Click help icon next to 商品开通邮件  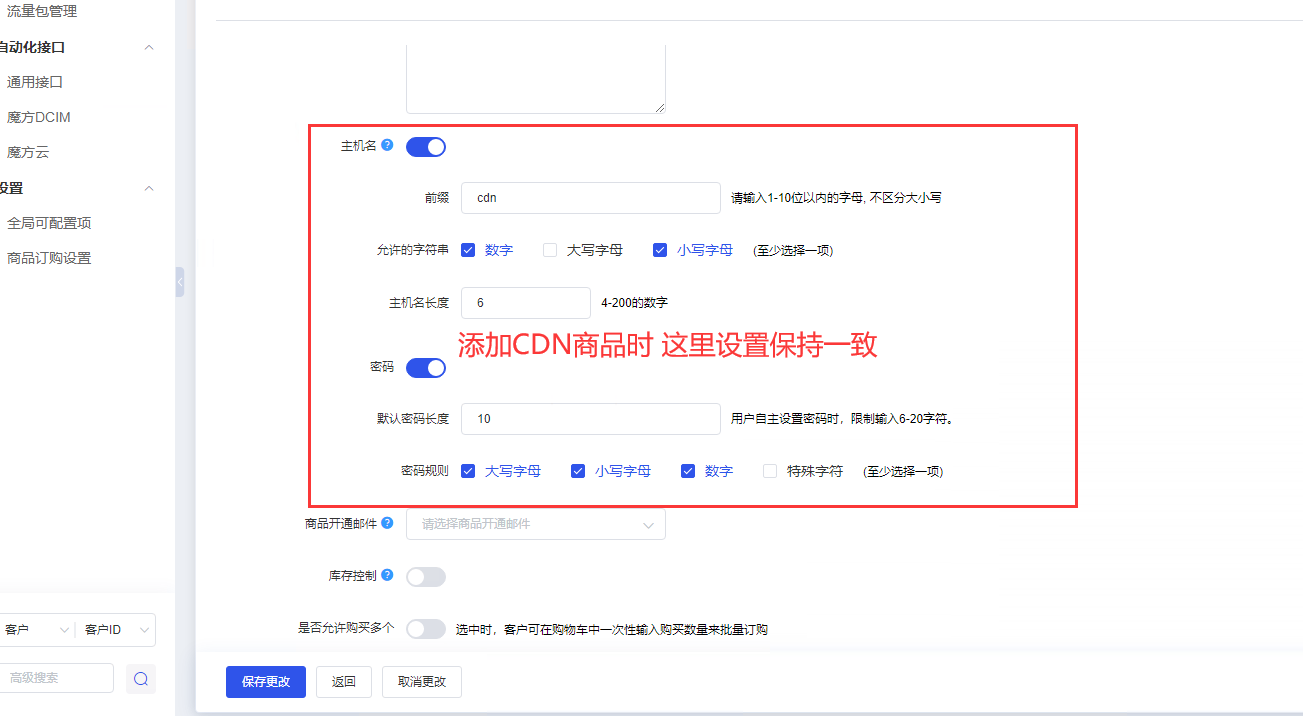point(387,522)
